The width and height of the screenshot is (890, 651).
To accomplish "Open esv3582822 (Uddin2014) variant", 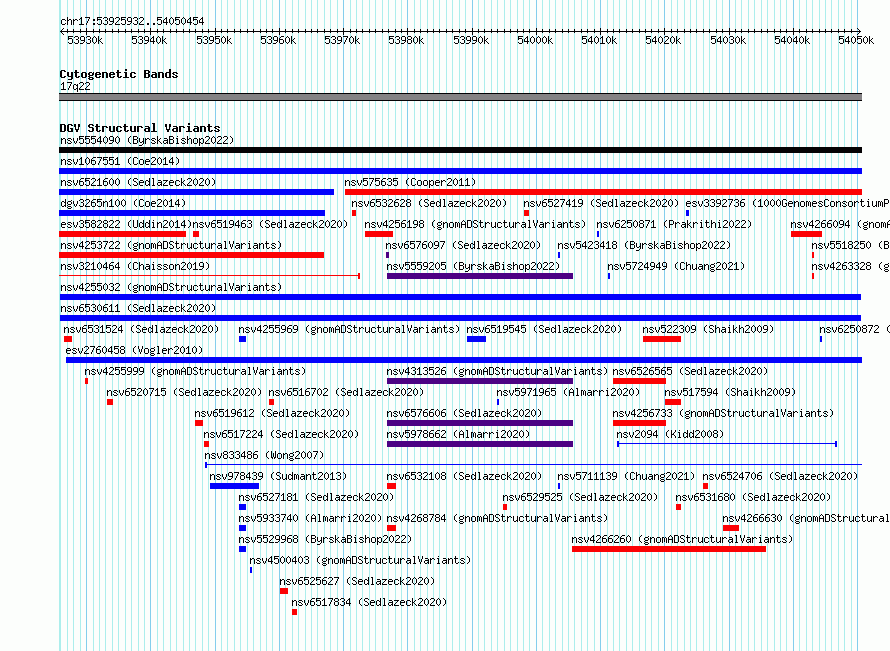I will 125,224.
